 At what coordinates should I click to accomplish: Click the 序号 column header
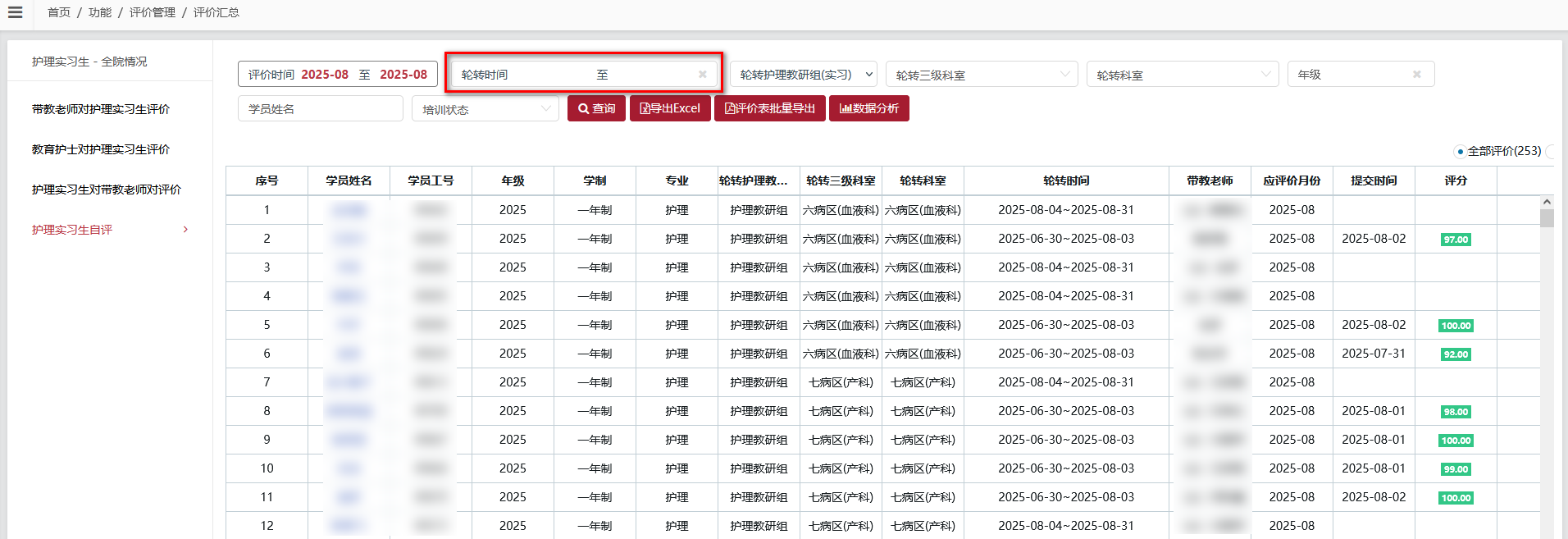coord(267,180)
